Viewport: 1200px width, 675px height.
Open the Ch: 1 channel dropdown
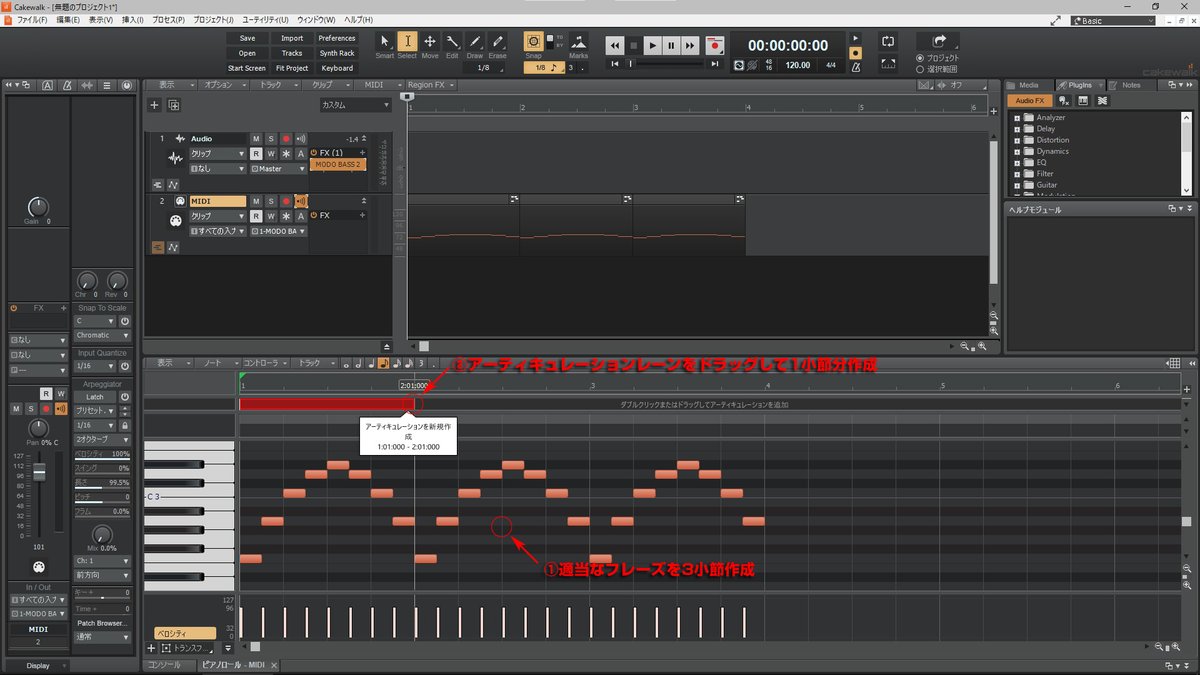point(102,561)
